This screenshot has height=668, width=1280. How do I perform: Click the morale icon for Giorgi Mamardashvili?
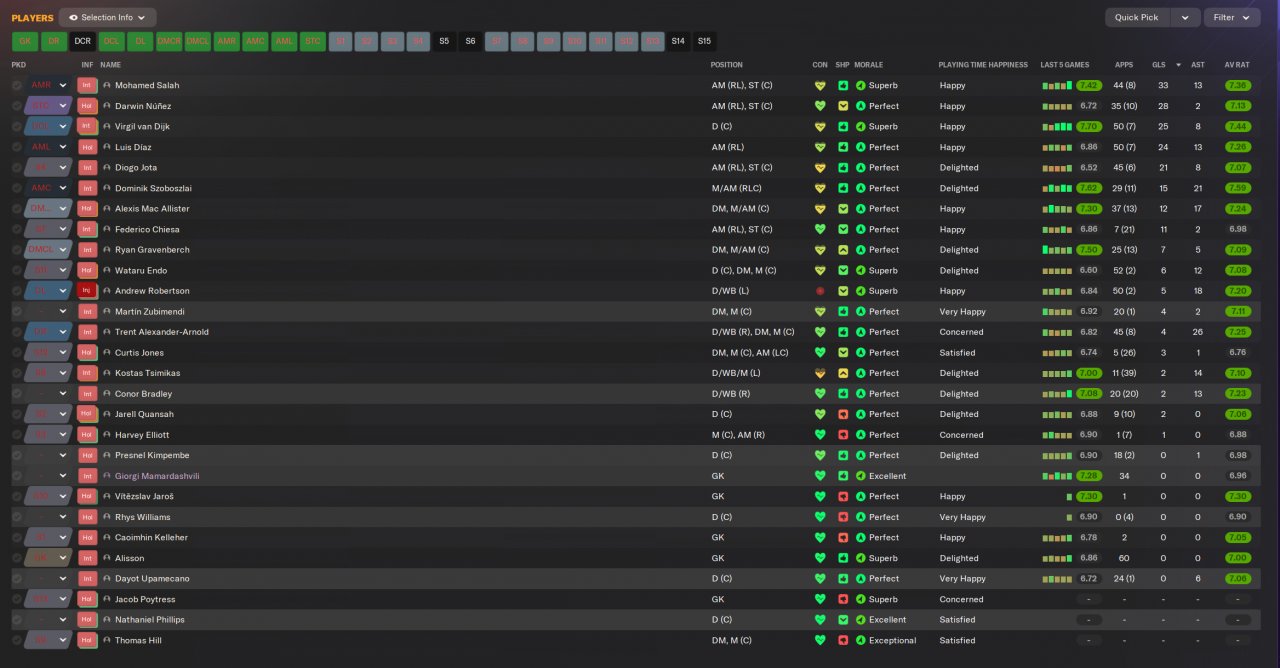click(x=861, y=476)
